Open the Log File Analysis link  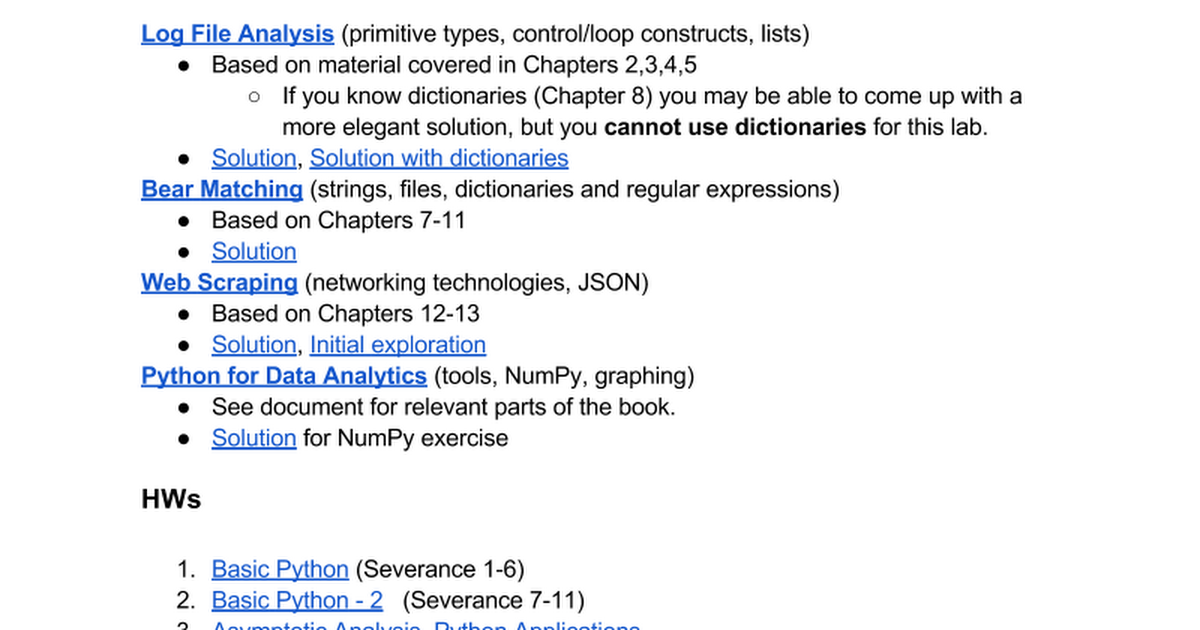click(237, 34)
